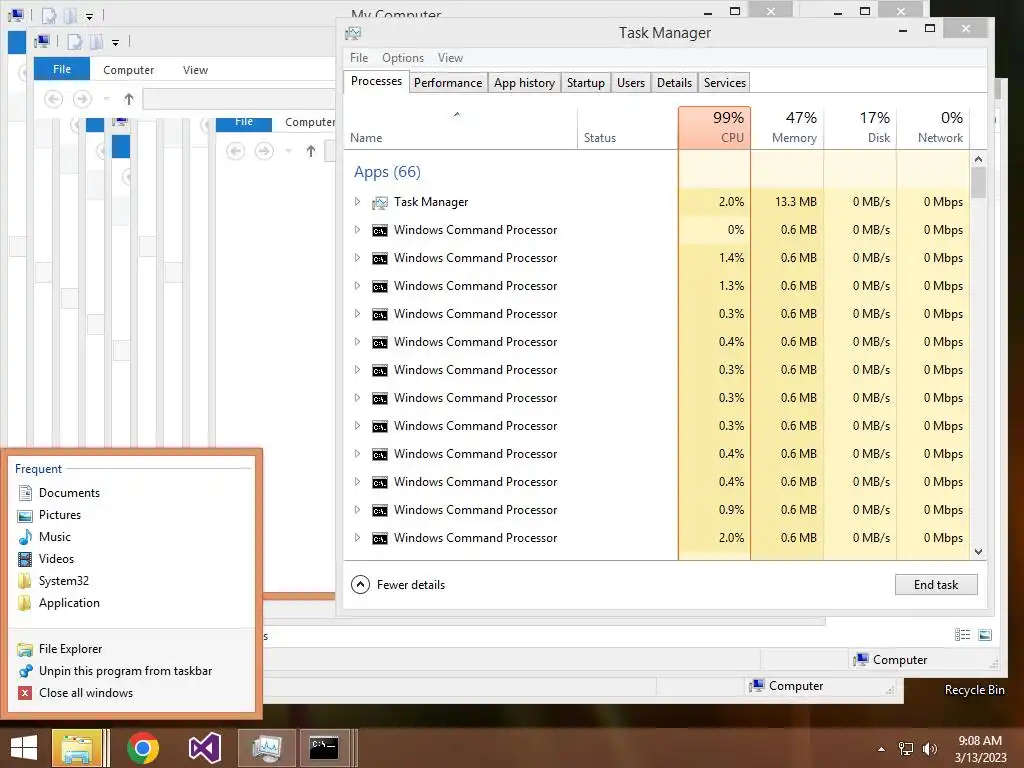Switch My Computer window to details view icon
The image size is (1024, 768).
(x=962, y=635)
